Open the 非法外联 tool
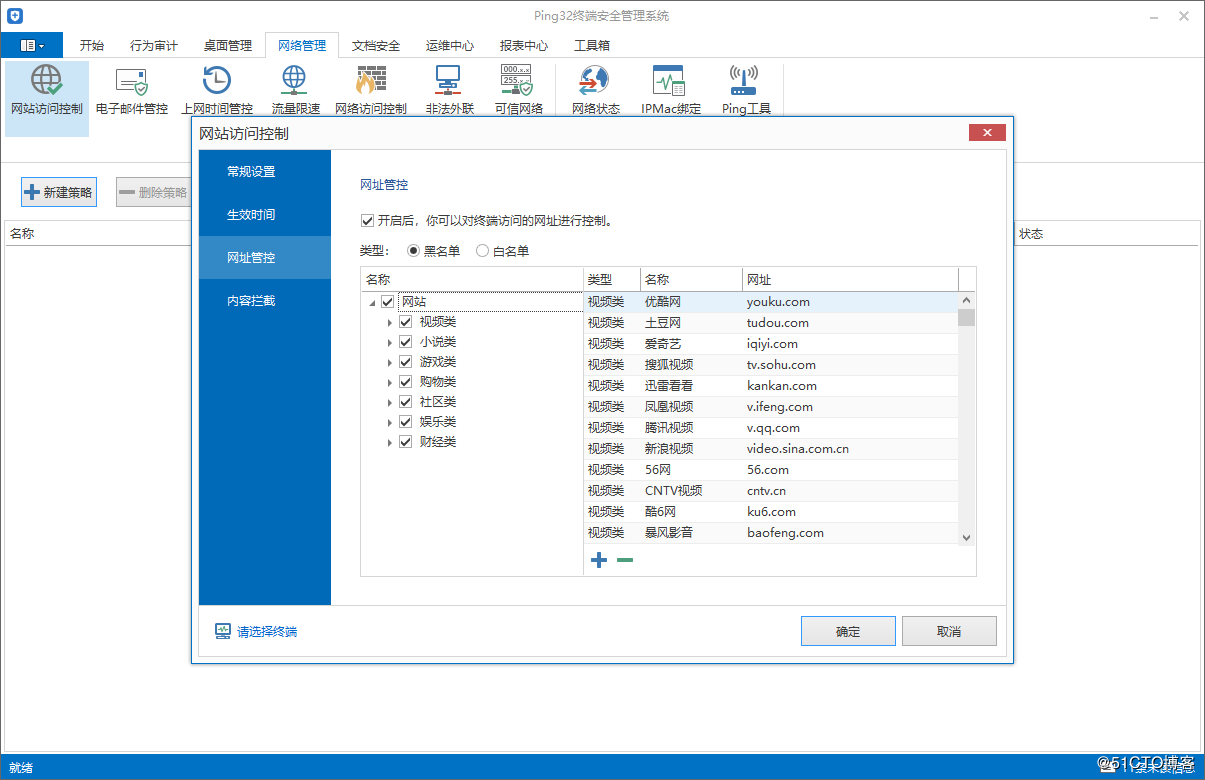The width and height of the screenshot is (1205, 780). pyautogui.click(x=449, y=91)
